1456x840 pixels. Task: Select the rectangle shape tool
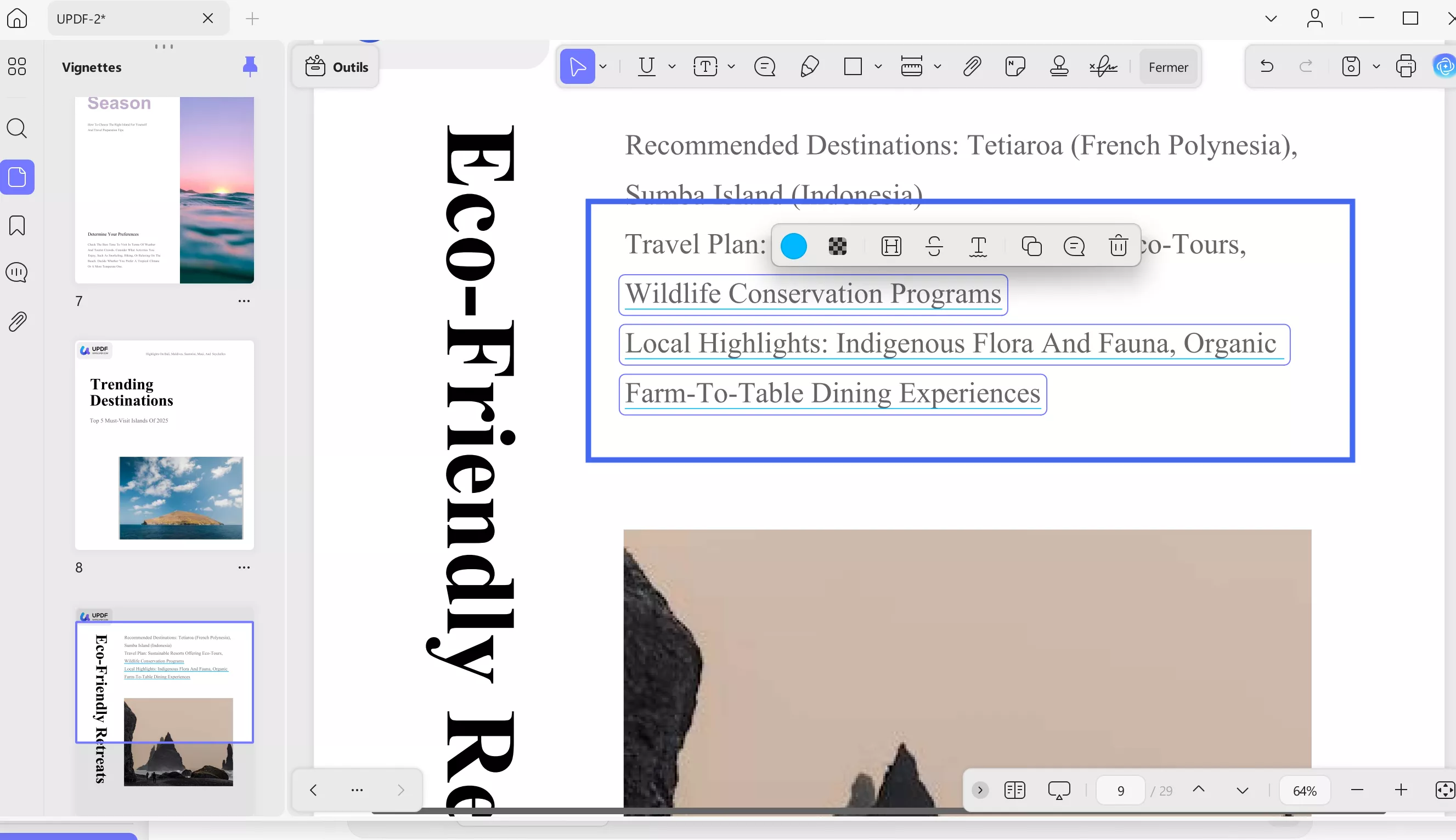pyautogui.click(x=853, y=67)
